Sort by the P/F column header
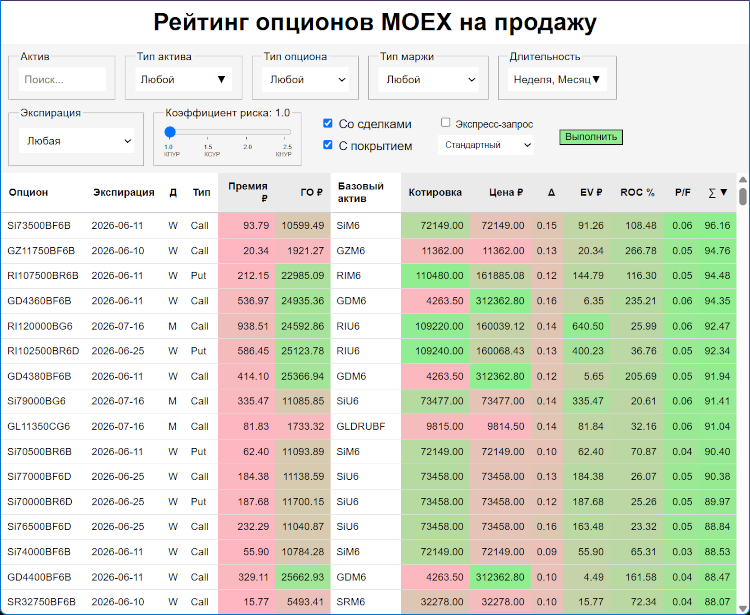Image resolution: width=750 pixels, height=615 pixels. pyautogui.click(x=683, y=192)
